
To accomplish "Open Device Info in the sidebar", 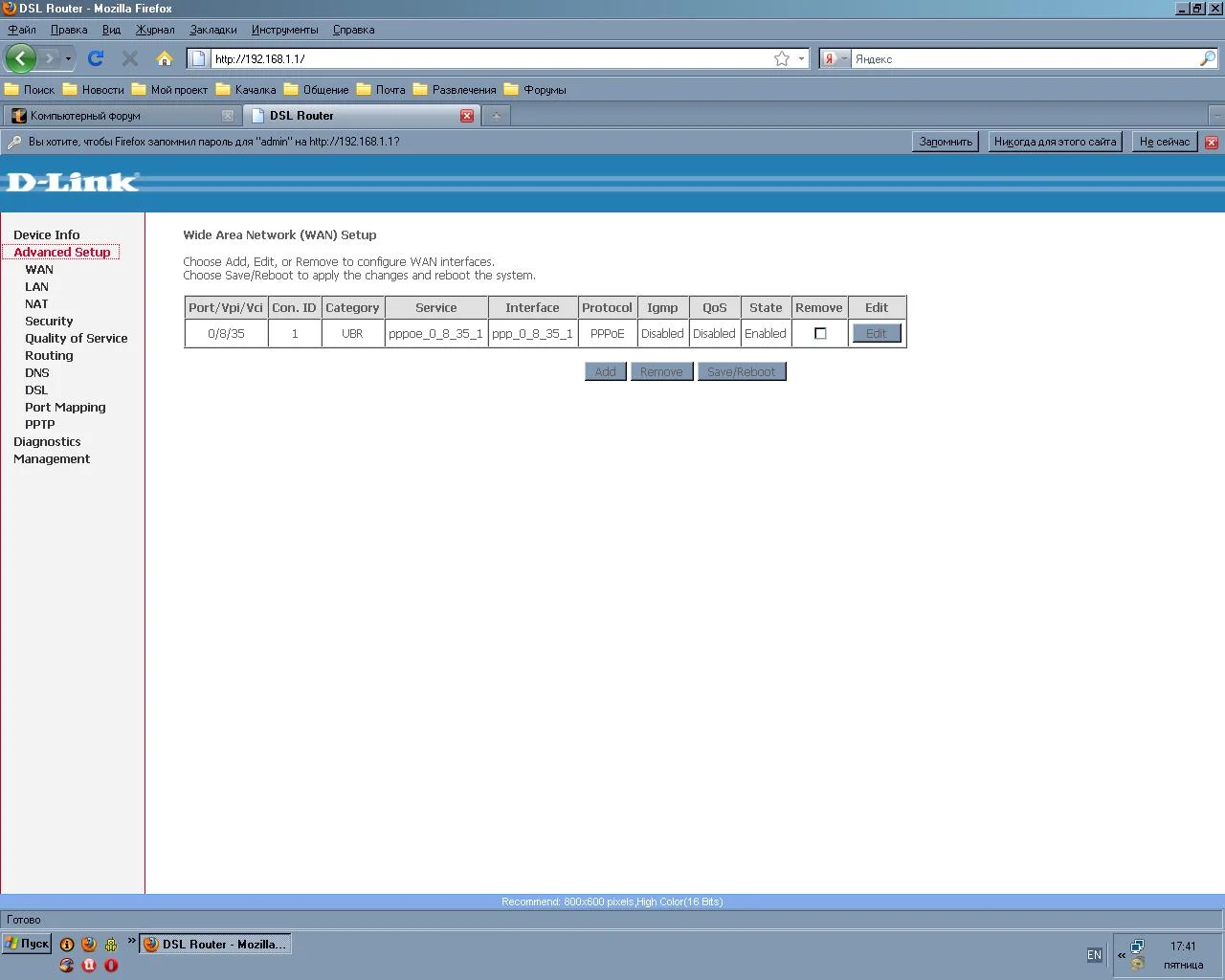I will click(47, 234).
